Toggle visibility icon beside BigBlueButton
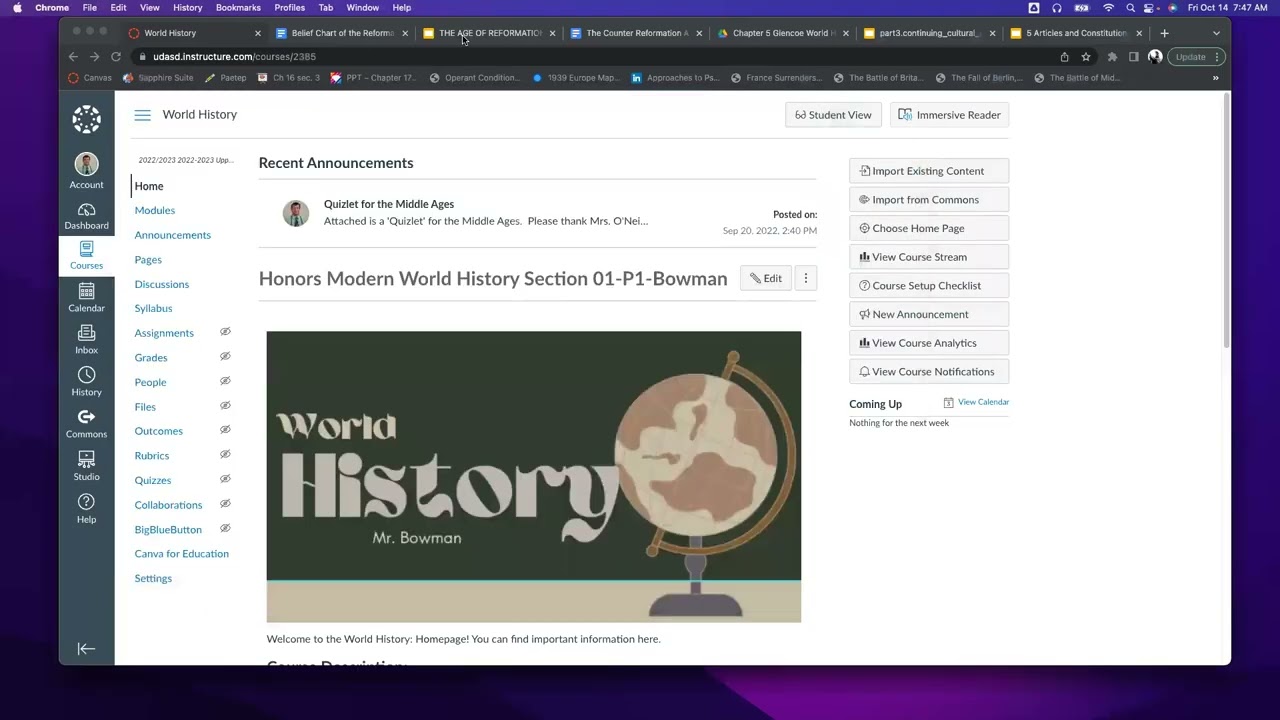The height and width of the screenshot is (720, 1280). click(x=225, y=528)
